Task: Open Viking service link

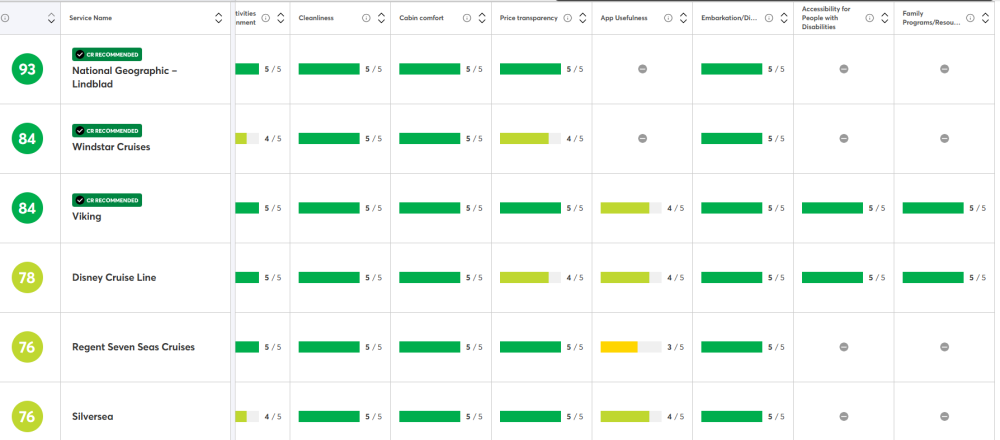Action: click(87, 216)
